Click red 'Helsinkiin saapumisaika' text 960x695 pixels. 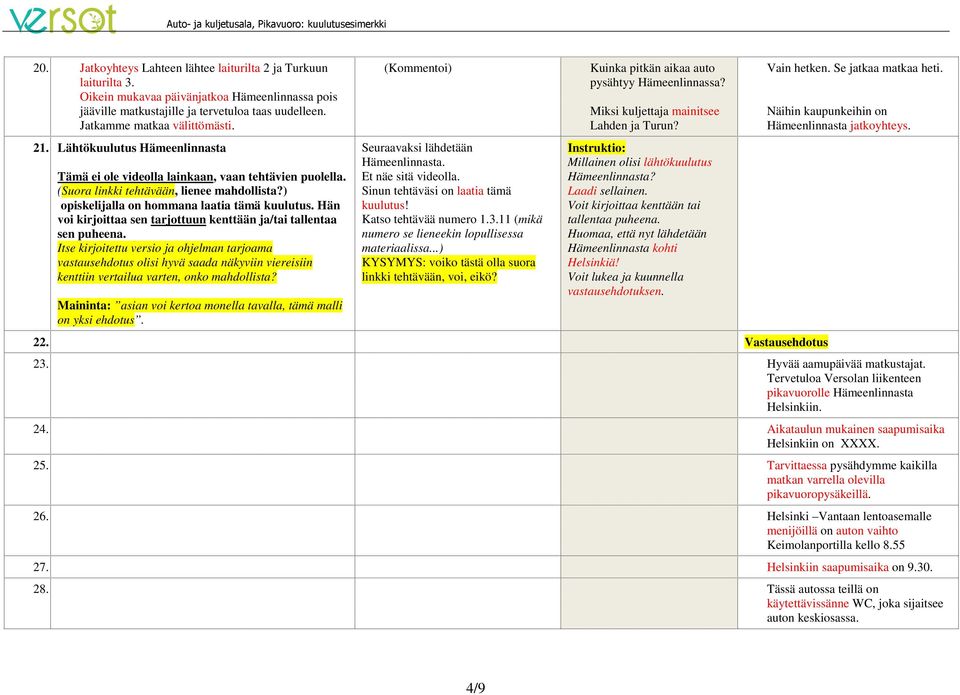[828, 566]
